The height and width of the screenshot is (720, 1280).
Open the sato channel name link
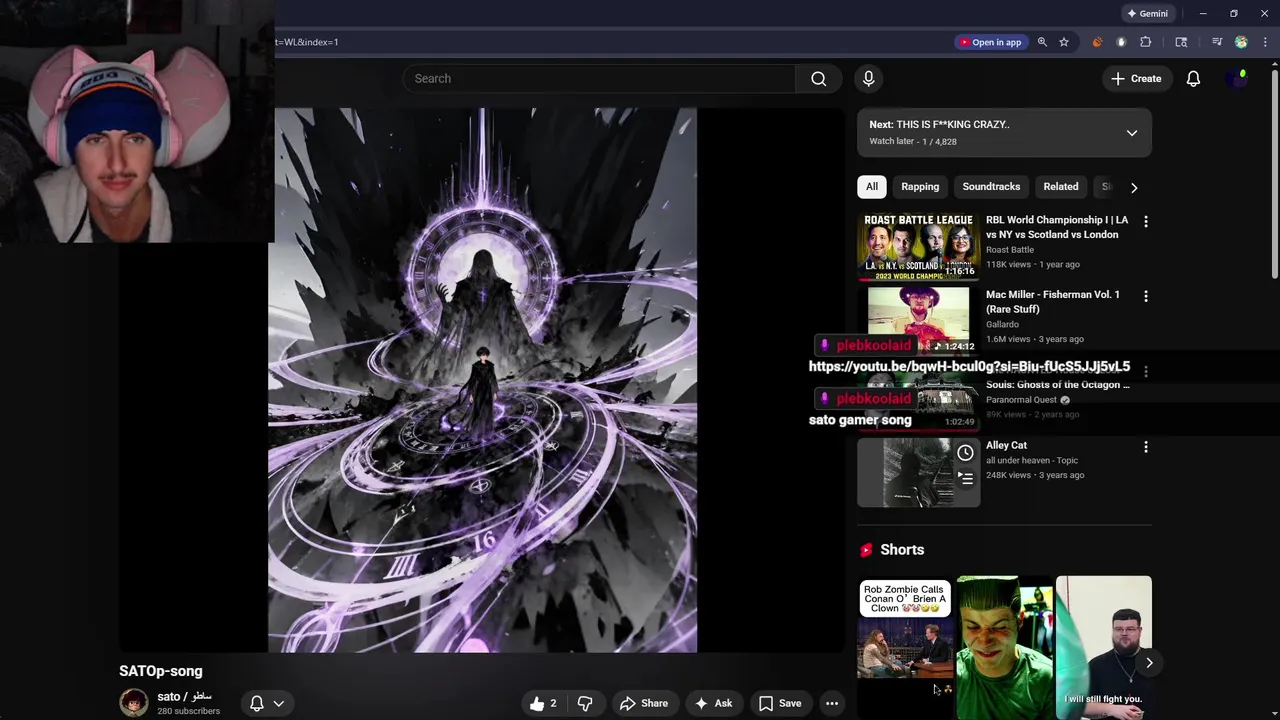[184, 697]
